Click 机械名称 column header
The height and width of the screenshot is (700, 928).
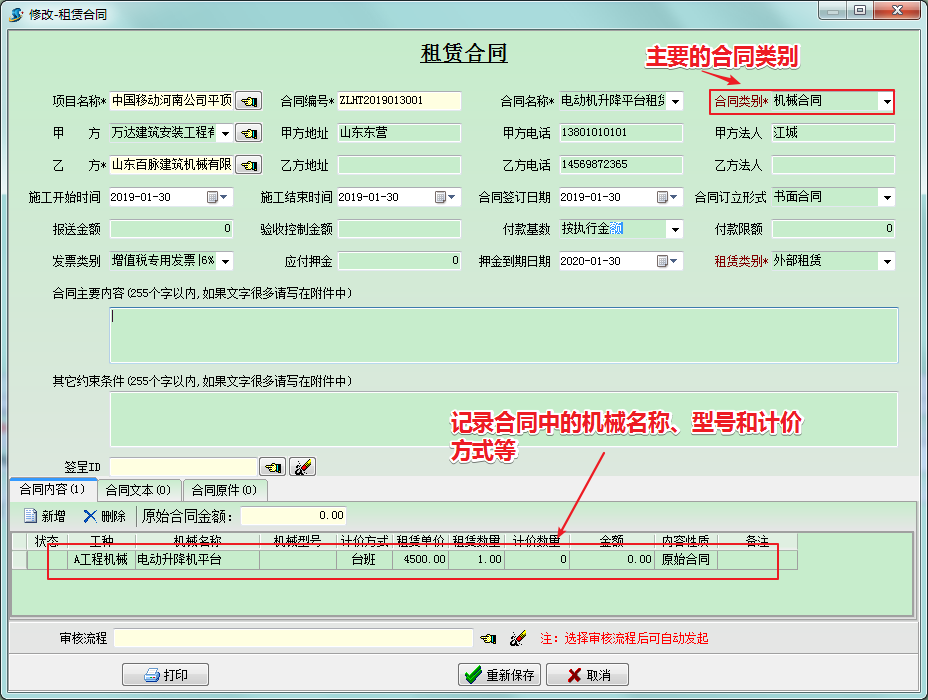[198, 541]
